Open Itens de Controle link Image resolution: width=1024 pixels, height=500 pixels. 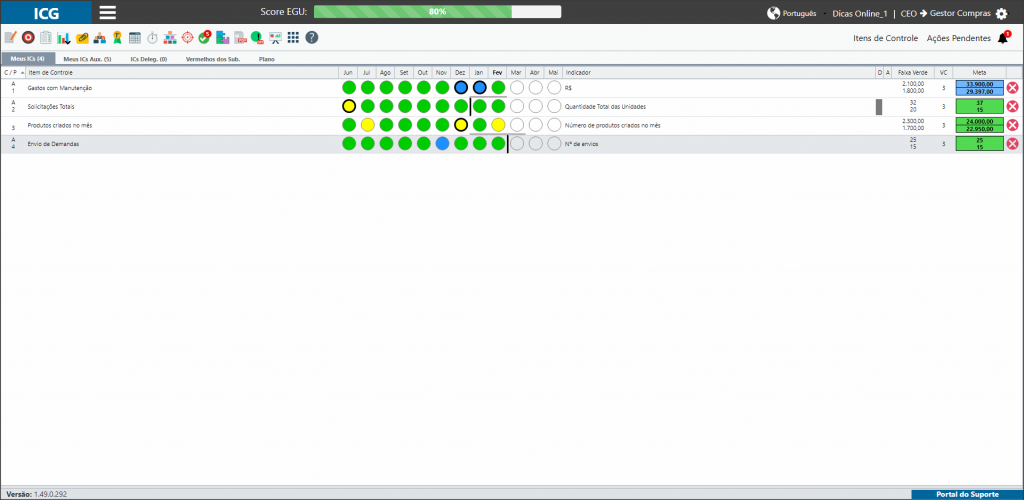886,39
